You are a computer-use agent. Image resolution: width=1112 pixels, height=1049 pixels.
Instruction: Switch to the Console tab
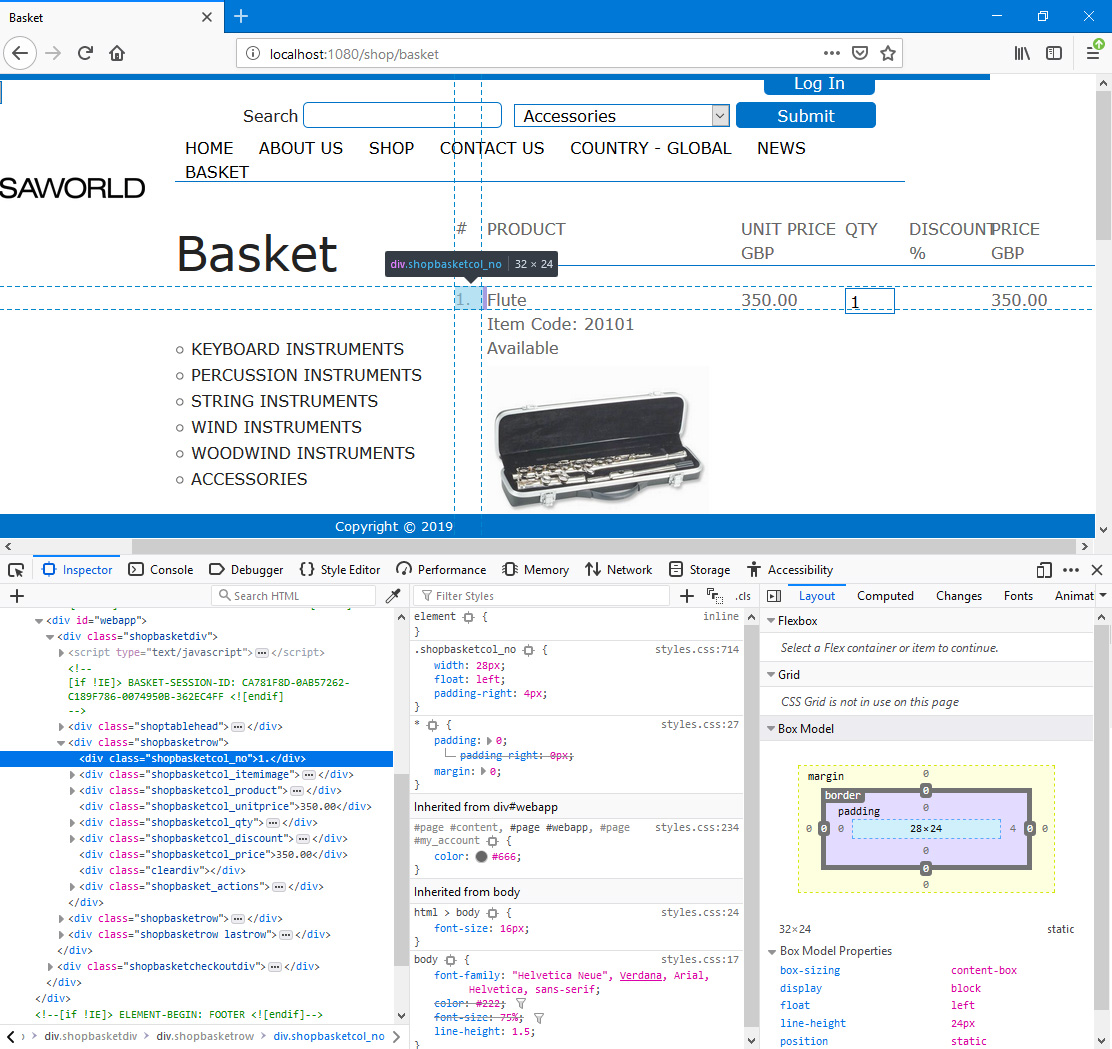click(161, 570)
